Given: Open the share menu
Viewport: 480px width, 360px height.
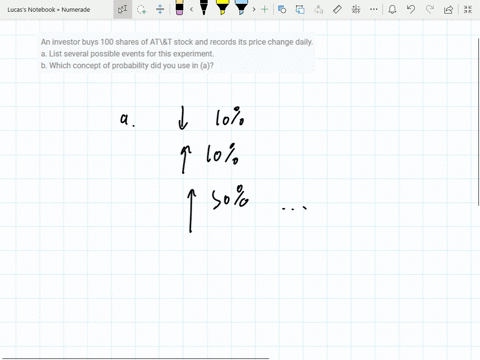Looking at the screenshot, I should 448,9.
